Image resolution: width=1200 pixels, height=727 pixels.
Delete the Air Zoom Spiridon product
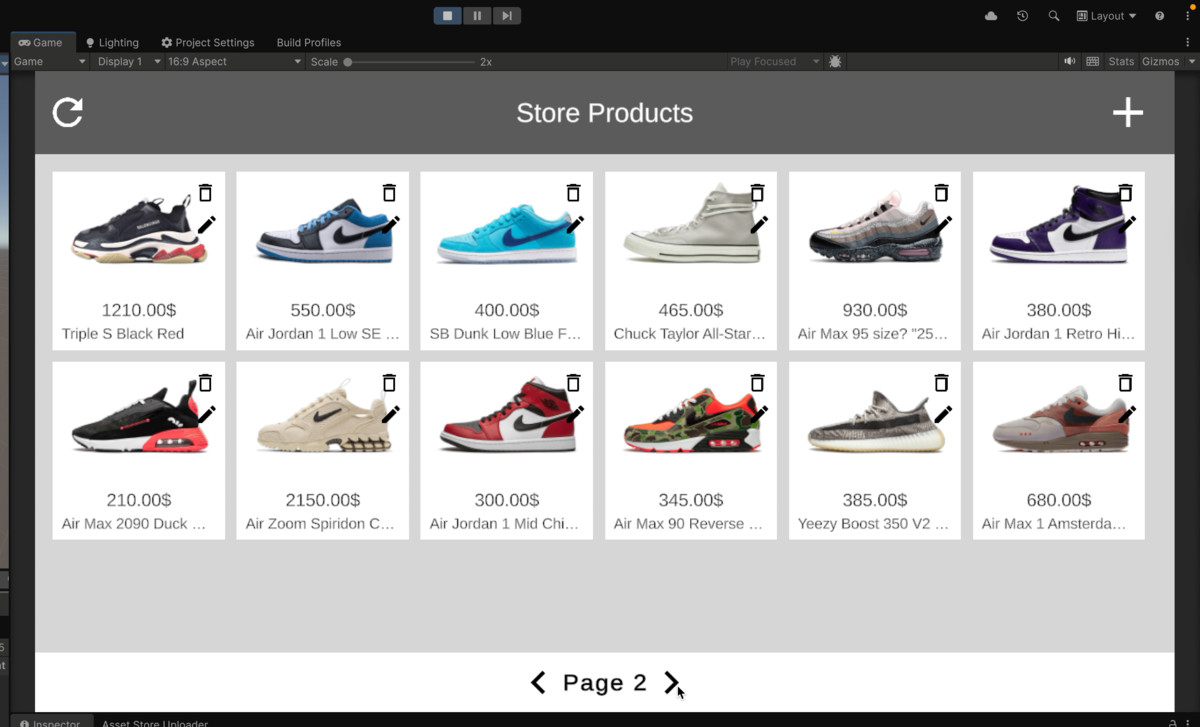pos(389,382)
